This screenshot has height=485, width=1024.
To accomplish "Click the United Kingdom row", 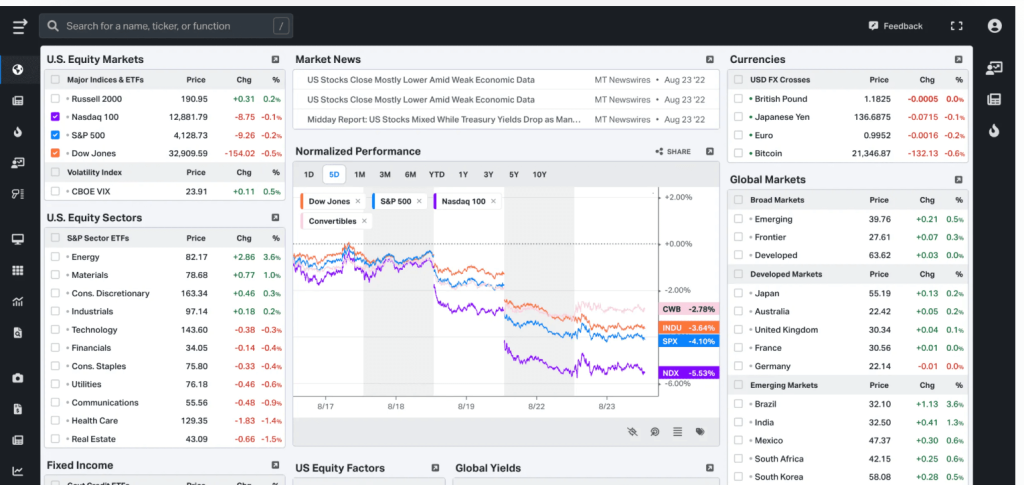I will (x=848, y=330).
